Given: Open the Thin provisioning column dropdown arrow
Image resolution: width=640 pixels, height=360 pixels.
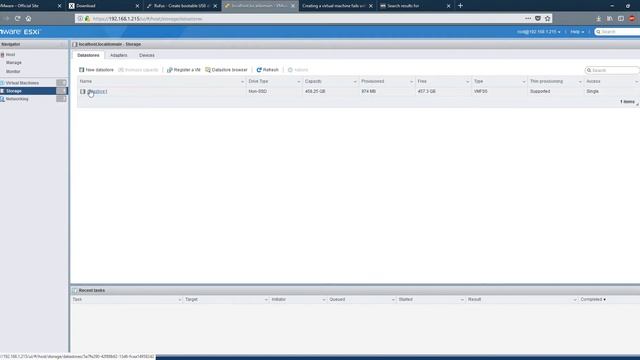Looking at the screenshot, I should [x=580, y=82].
